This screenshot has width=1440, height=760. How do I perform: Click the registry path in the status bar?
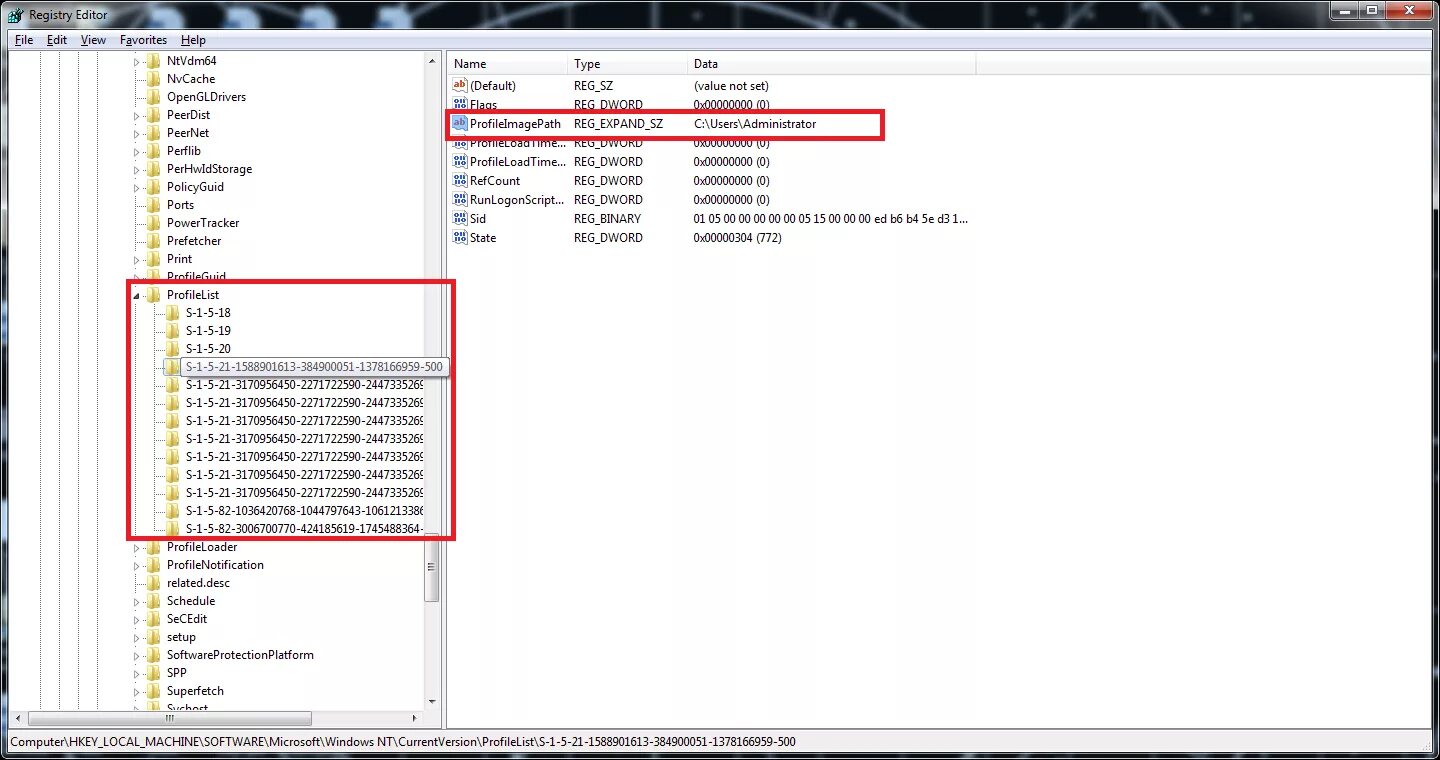click(403, 742)
